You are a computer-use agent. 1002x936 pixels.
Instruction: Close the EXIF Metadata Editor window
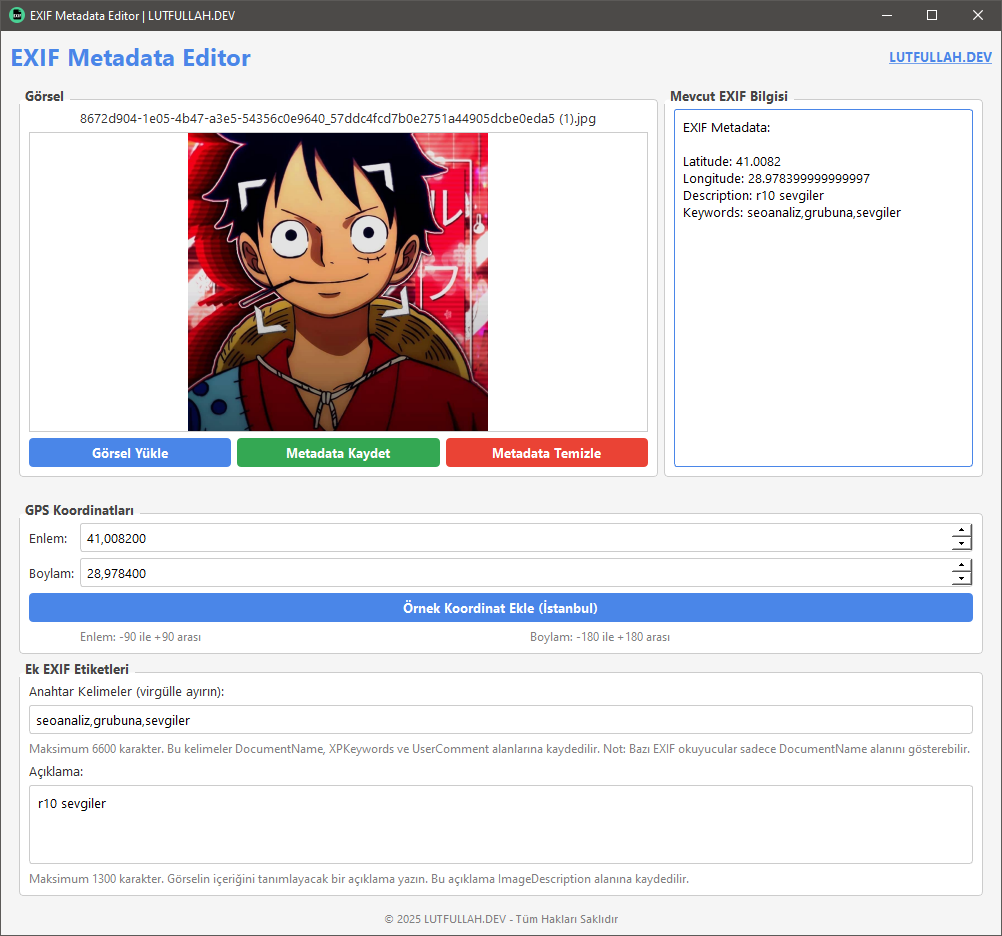click(978, 15)
